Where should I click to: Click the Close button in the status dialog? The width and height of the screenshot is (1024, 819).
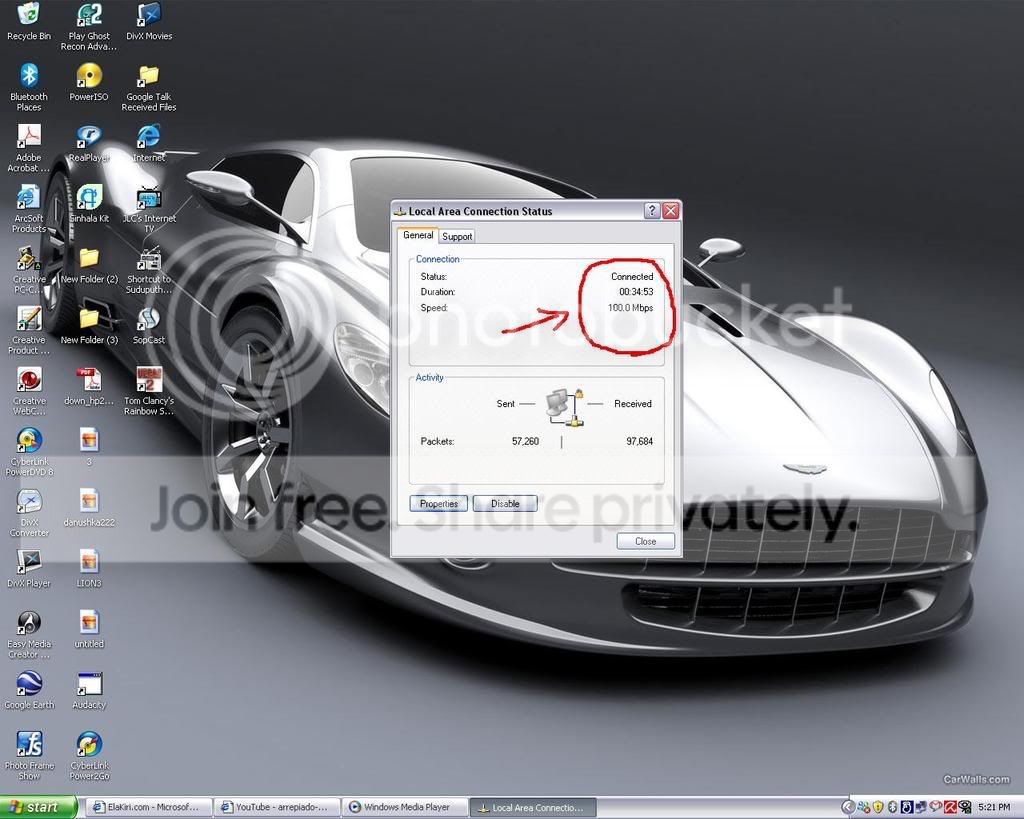tap(645, 541)
